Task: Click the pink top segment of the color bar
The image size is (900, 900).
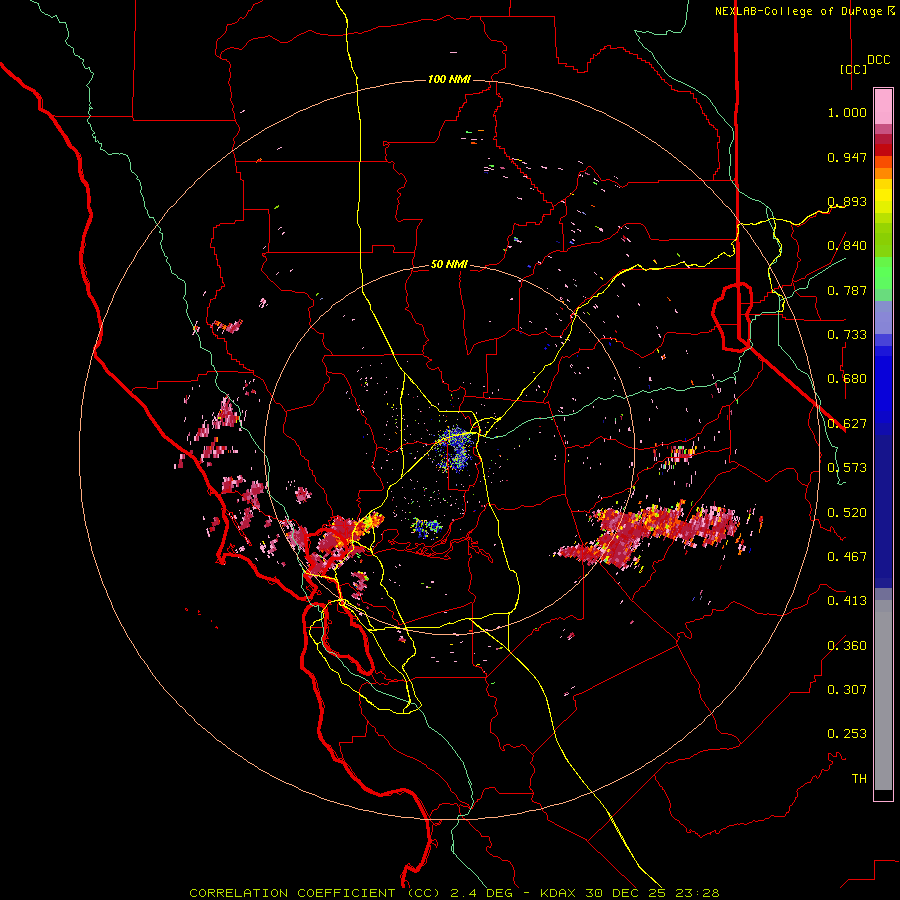Action: pos(883,107)
